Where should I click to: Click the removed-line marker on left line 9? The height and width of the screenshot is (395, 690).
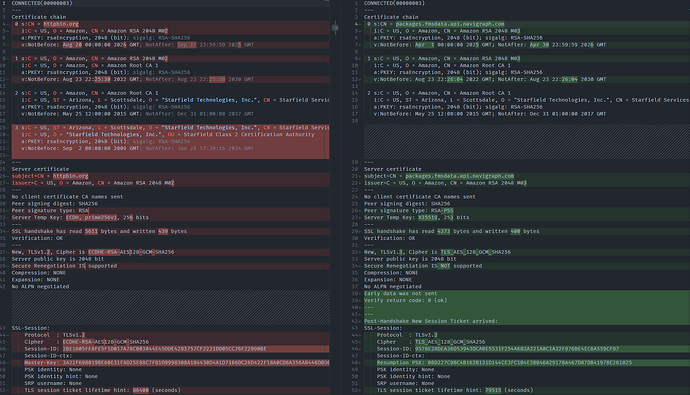click(x=7, y=59)
